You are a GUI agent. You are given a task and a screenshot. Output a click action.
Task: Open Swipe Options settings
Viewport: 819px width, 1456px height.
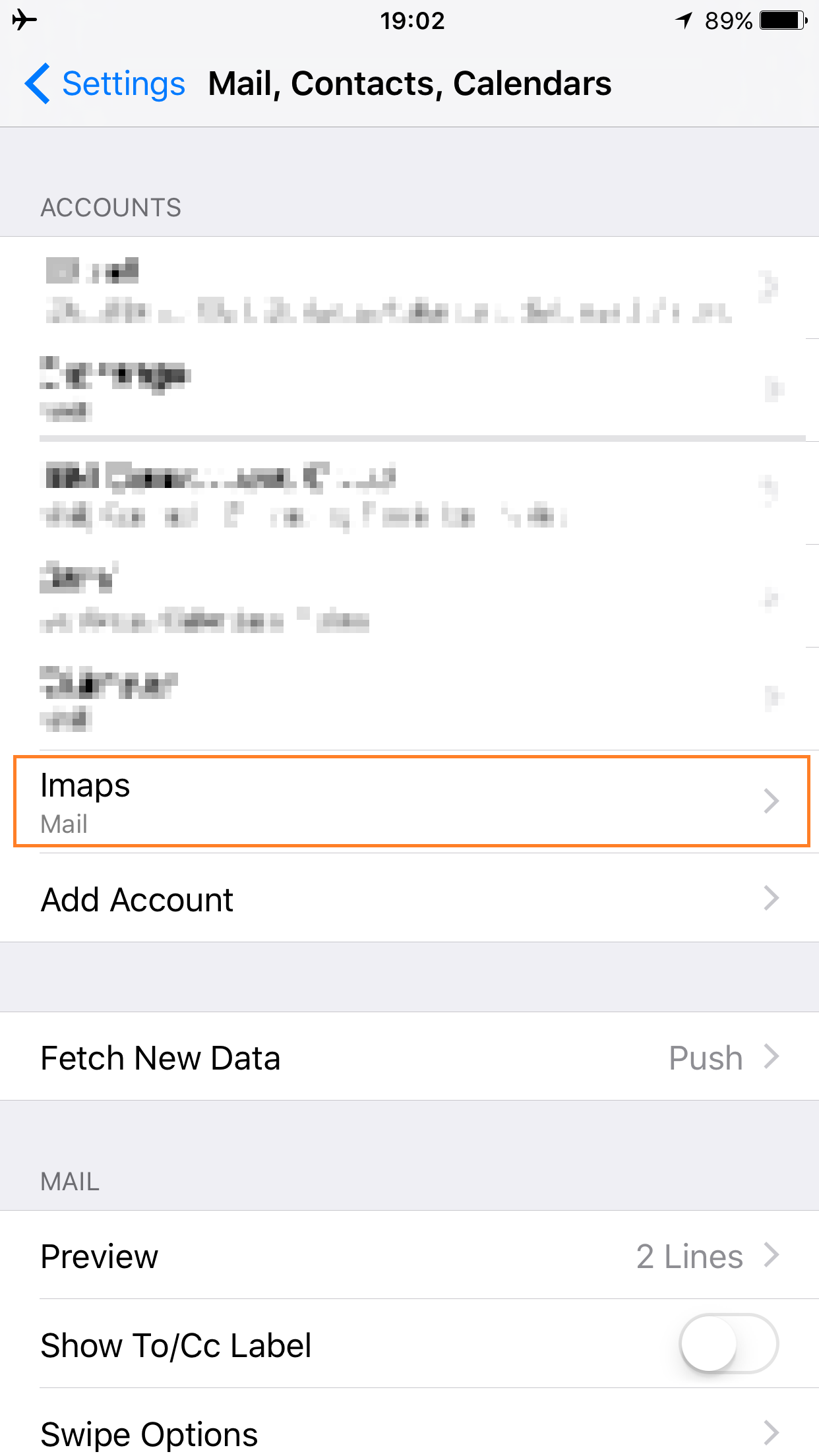tap(150, 1434)
